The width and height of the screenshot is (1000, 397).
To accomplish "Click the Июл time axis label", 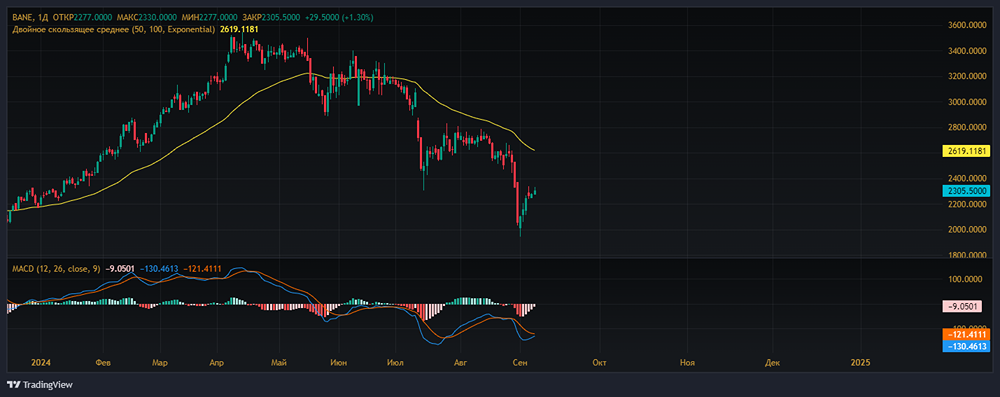I will pos(395,363).
